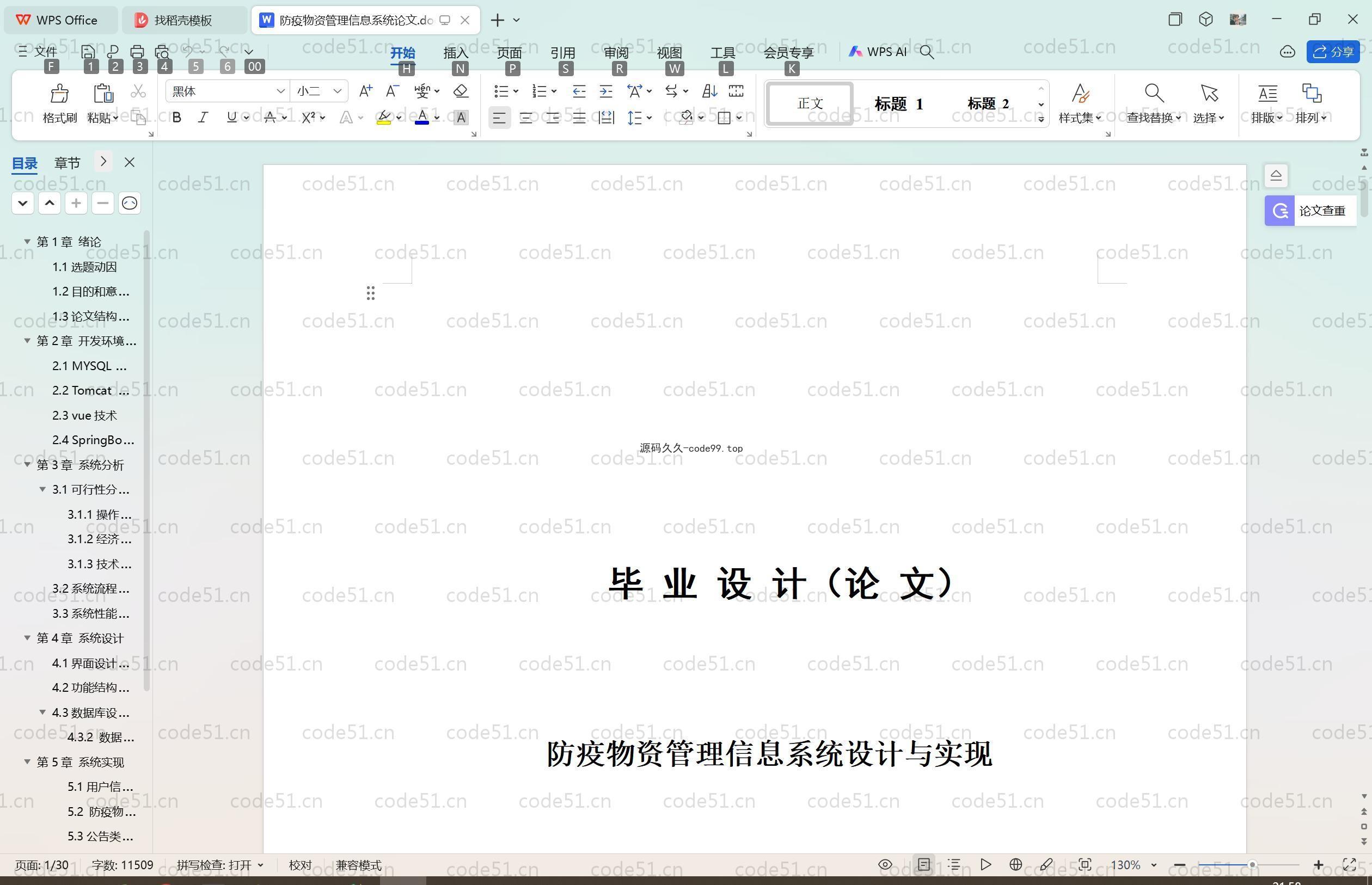Viewport: 1372px width, 885px height.
Task: Click the Format Painter (格式刷) icon
Action: [x=60, y=93]
